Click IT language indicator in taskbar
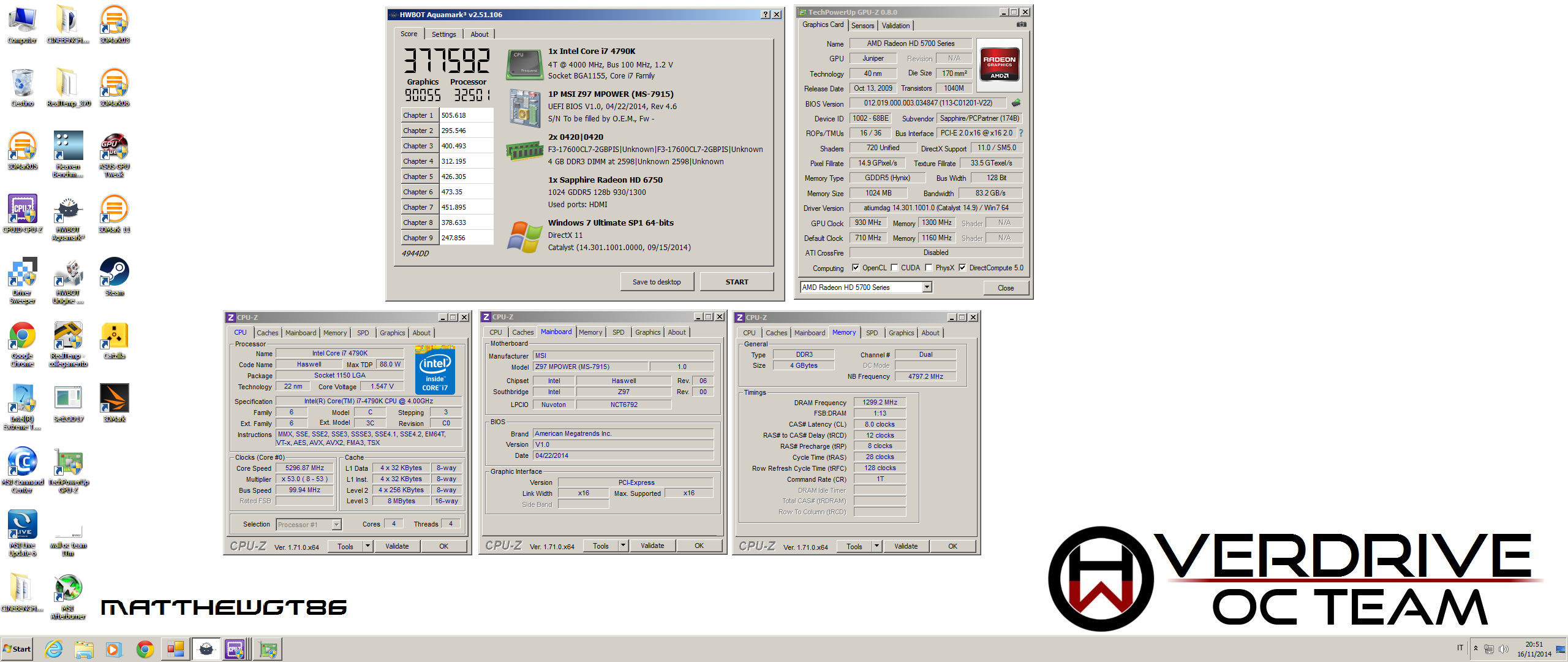Image resolution: width=1568 pixels, height=662 pixels. 1460,648
